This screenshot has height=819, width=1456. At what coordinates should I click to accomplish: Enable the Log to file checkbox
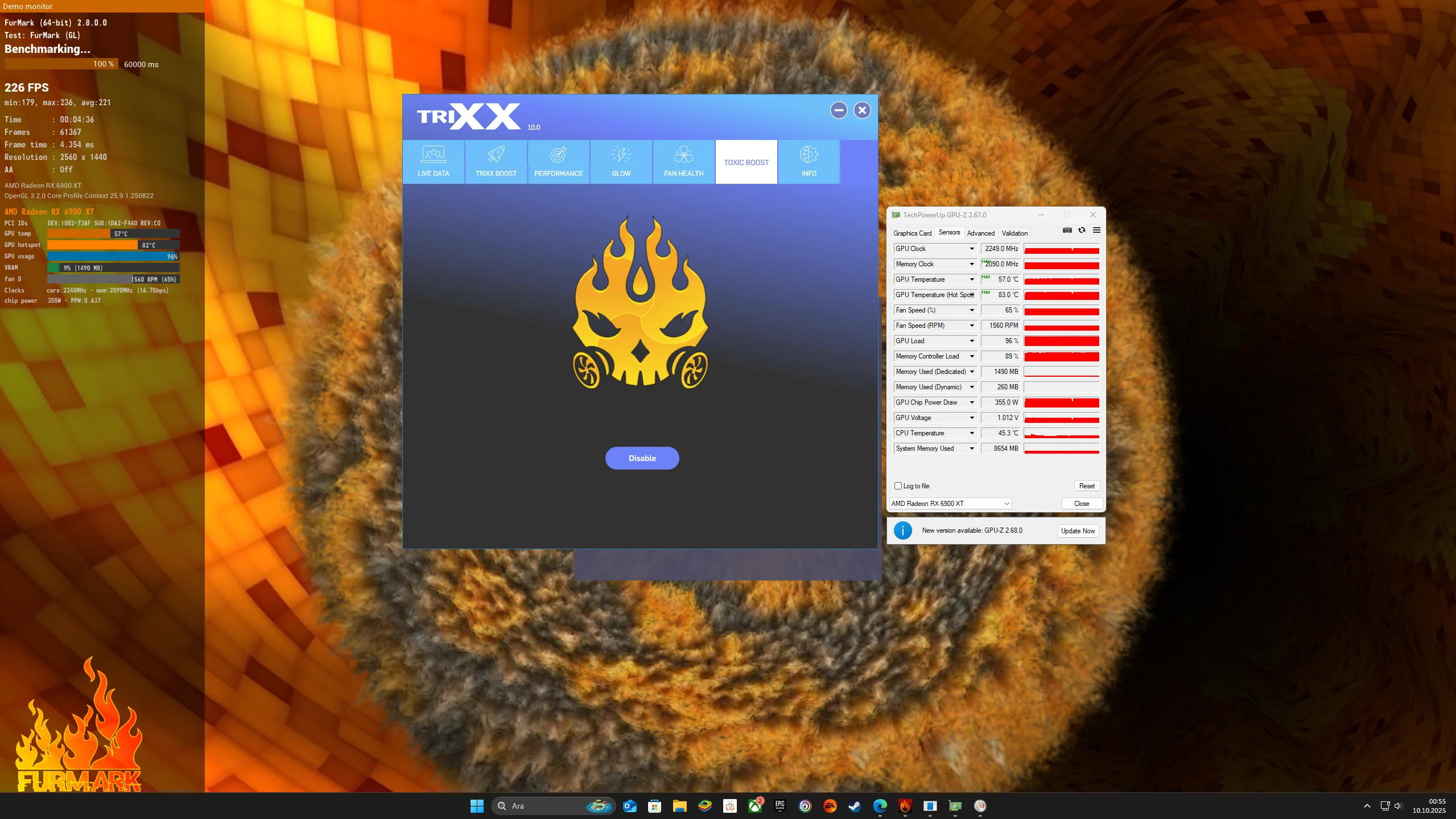click(898, 486)
